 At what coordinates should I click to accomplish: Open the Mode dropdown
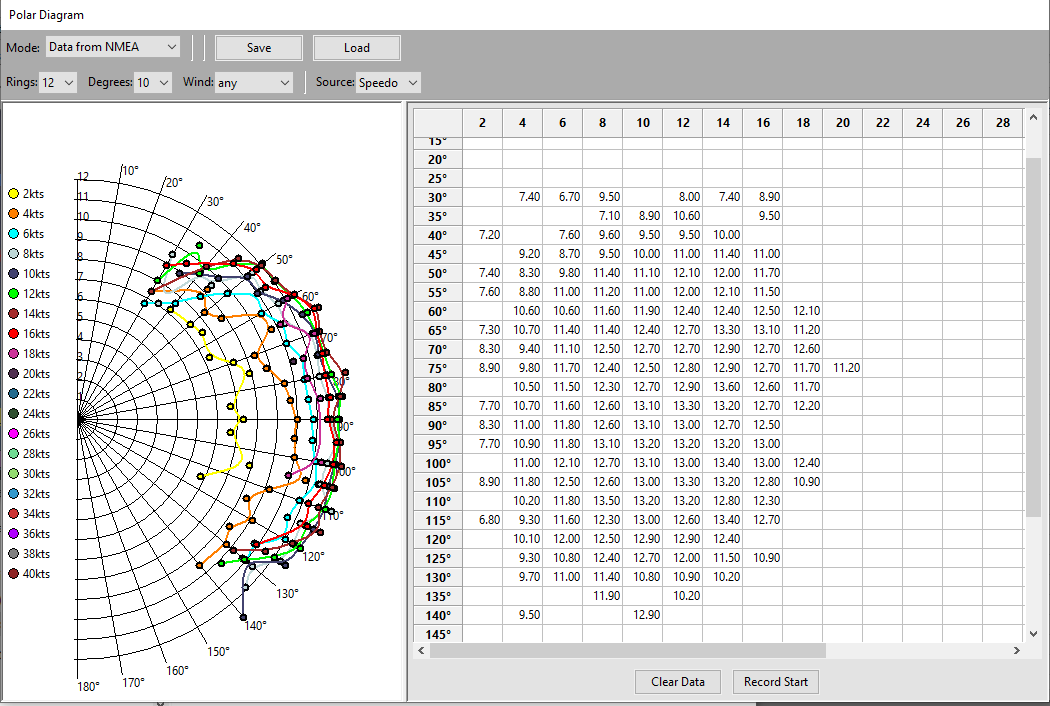pos(113,47)
